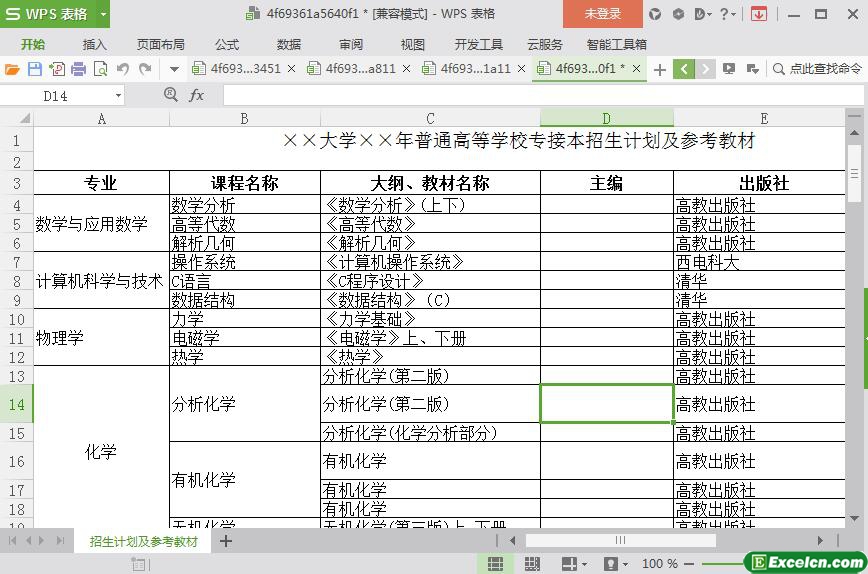Image resolution: width=868 pixels, height=574 pixels.
Task: Select the 主编 header cell
Action: [x=607, y=183]
